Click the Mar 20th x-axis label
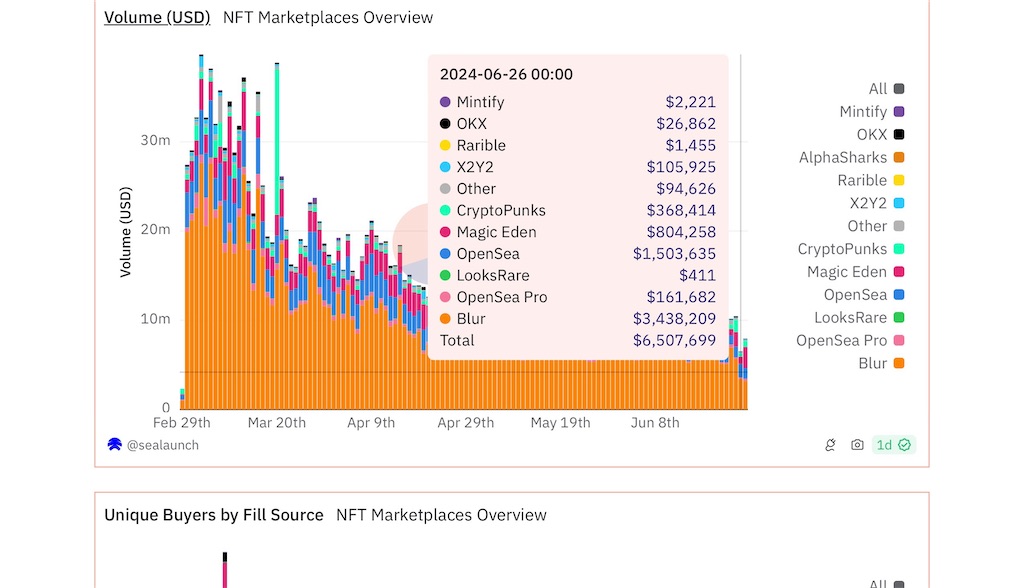 276,423
